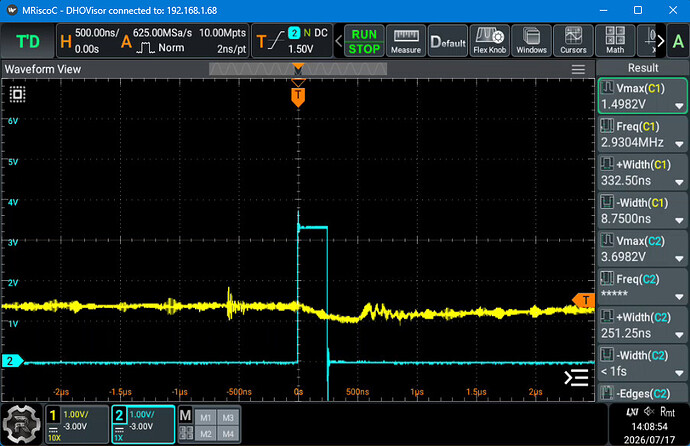Expand the +Width(C2) result dropdown arrow
The width and height of the screenshot is (690, 446).
pos(679,335)
